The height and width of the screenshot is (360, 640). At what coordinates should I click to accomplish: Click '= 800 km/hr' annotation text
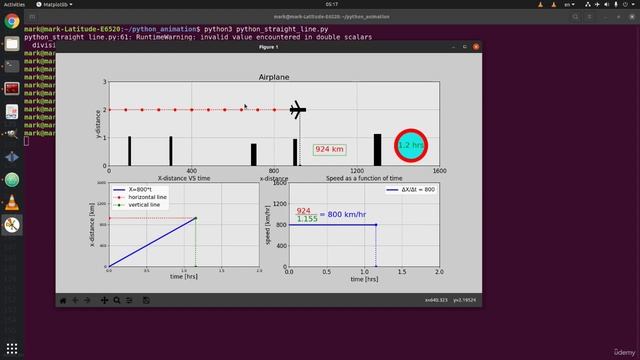[x=343, y=214]
